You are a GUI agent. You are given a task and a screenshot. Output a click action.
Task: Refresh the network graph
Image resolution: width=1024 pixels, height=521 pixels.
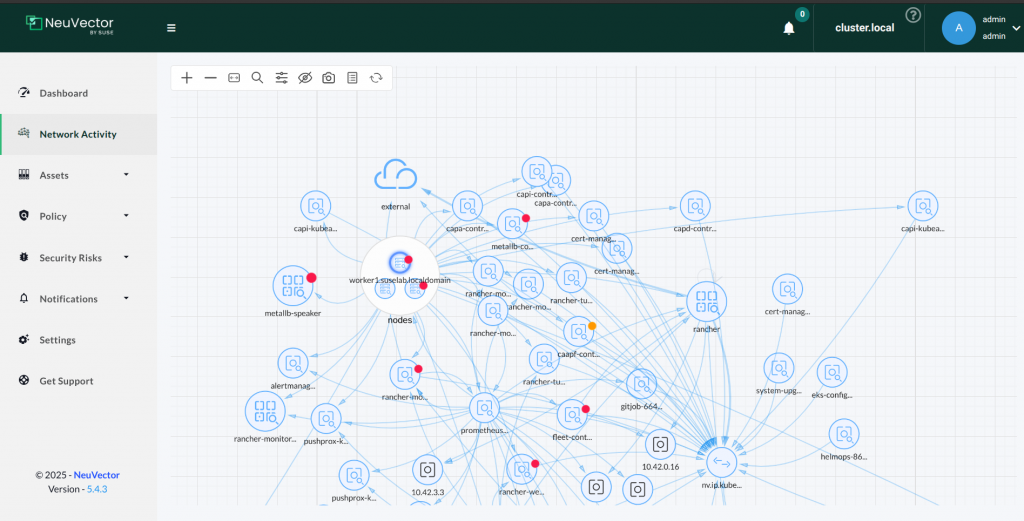(x=376, y=78)
